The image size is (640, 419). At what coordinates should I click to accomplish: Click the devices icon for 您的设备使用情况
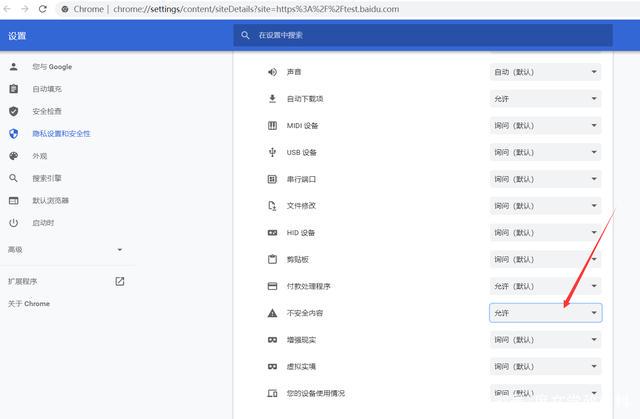click(272, 393)
